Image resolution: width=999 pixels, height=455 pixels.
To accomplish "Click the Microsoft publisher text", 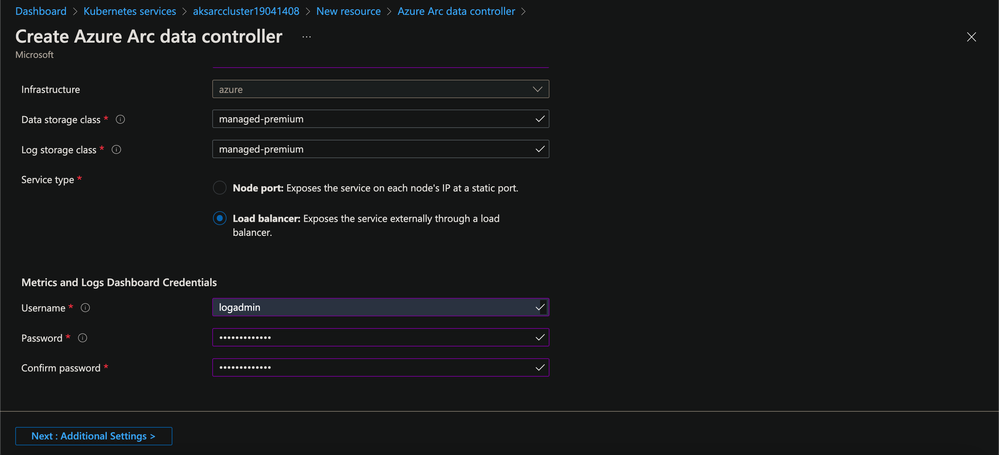I will point(34,55).
